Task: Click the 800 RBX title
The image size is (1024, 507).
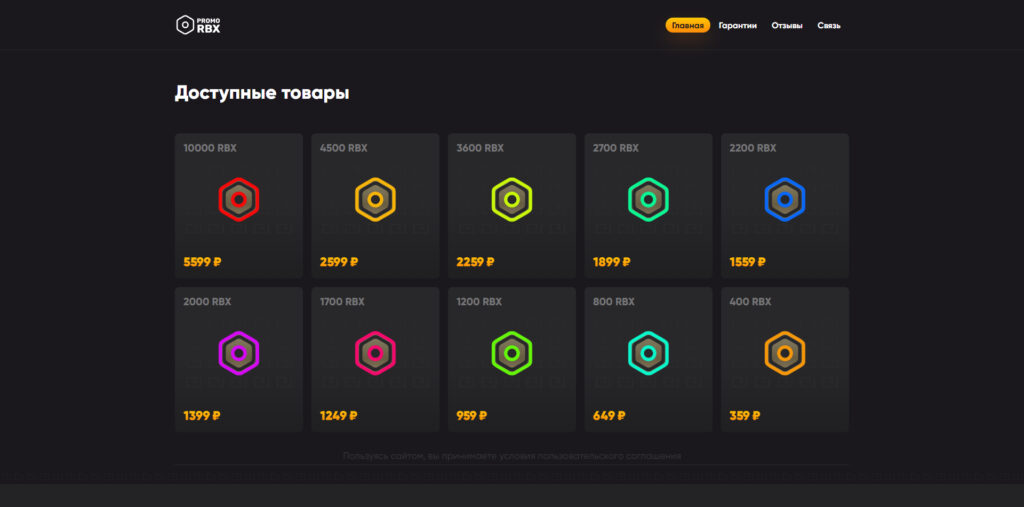Action: (614, 302)
